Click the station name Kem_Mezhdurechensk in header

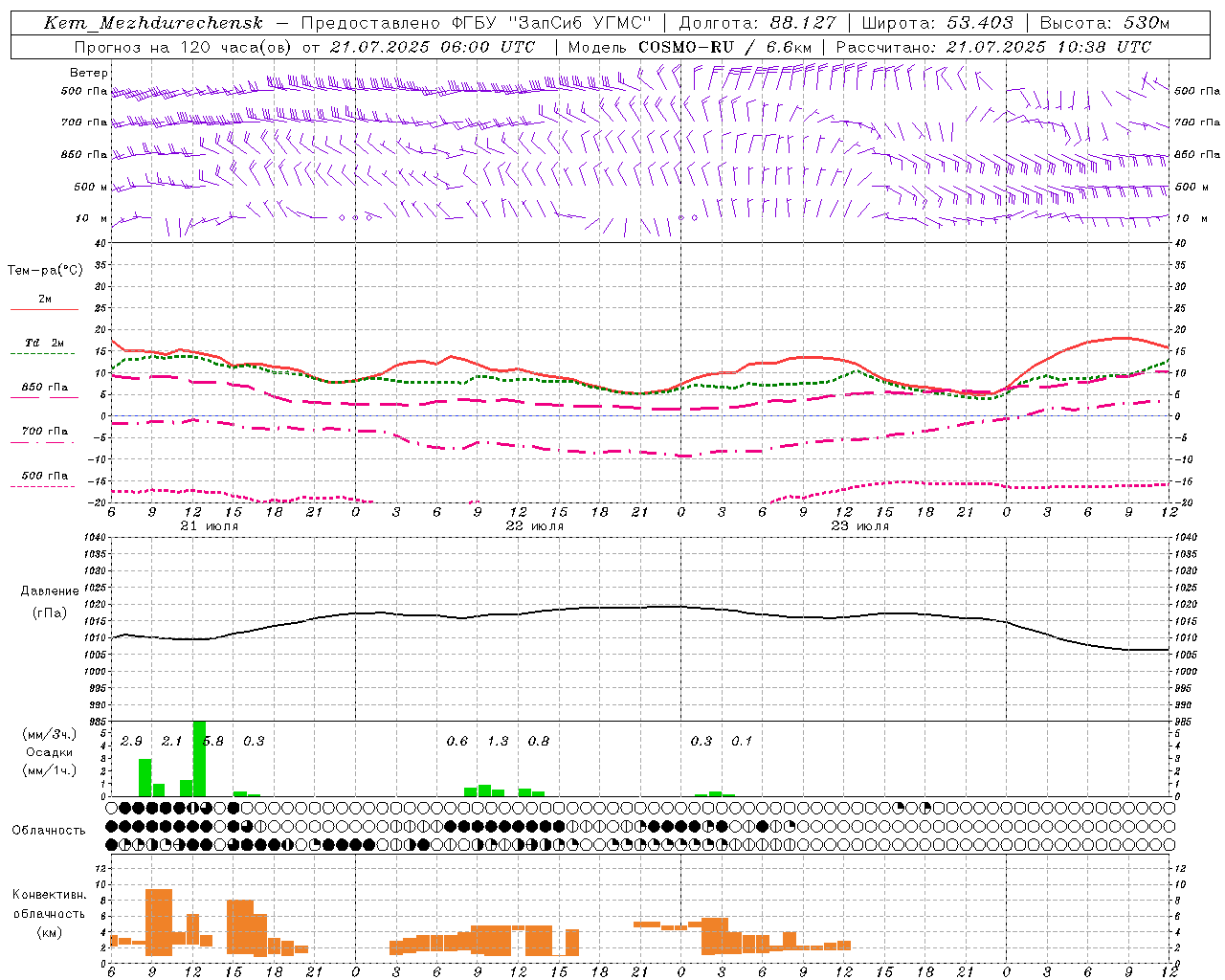click(153, 23)
